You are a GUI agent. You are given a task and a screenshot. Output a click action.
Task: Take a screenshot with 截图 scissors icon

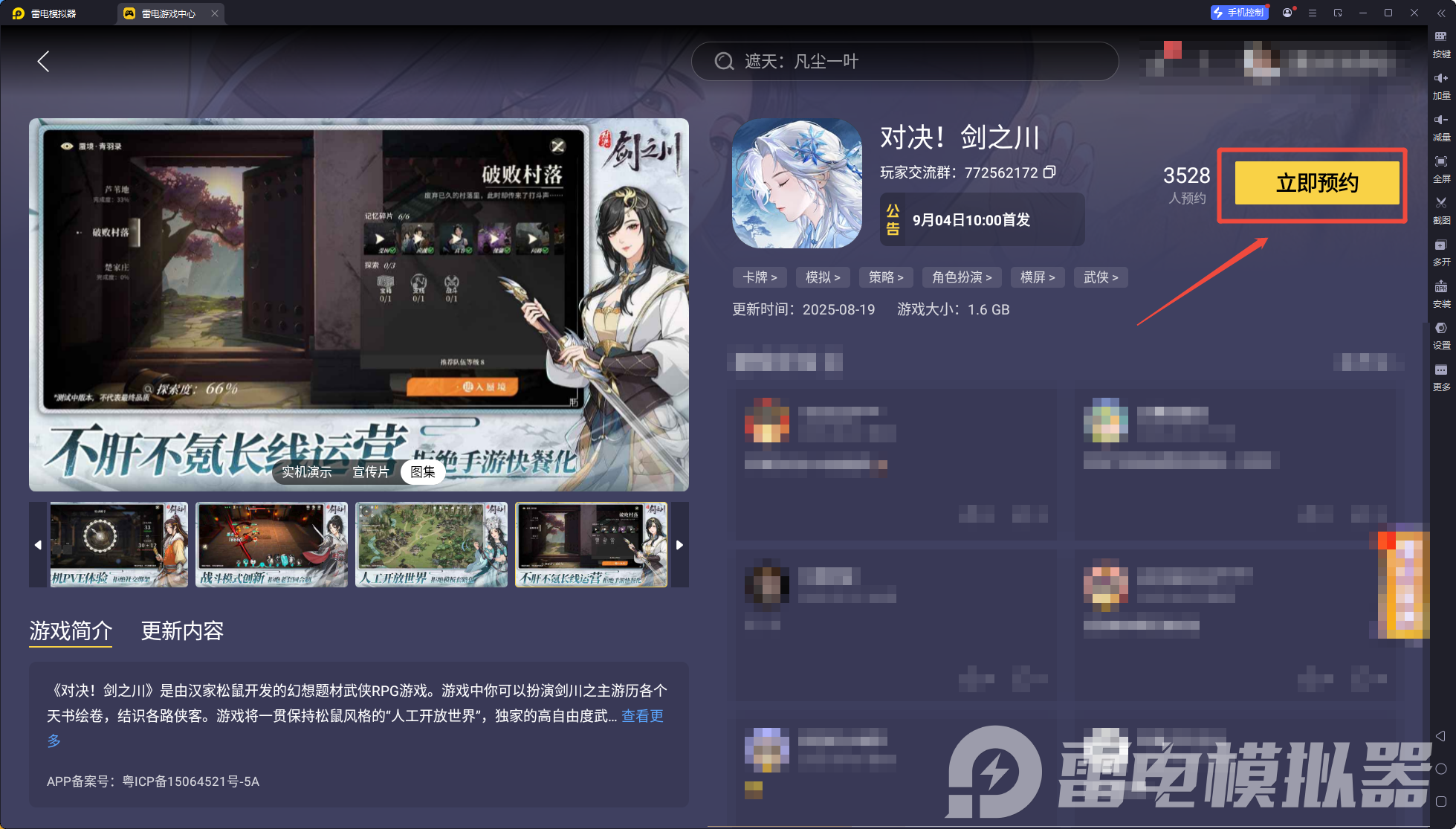coord(1441,209)
